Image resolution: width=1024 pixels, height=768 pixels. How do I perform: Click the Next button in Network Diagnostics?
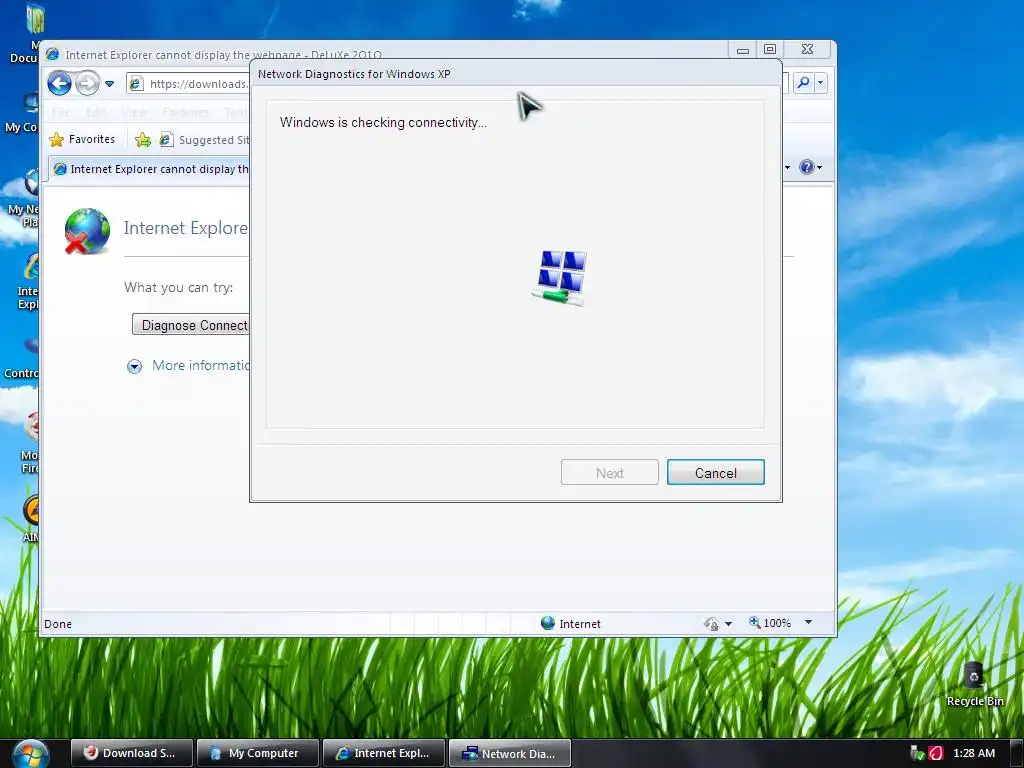click(x=609, y=472)
